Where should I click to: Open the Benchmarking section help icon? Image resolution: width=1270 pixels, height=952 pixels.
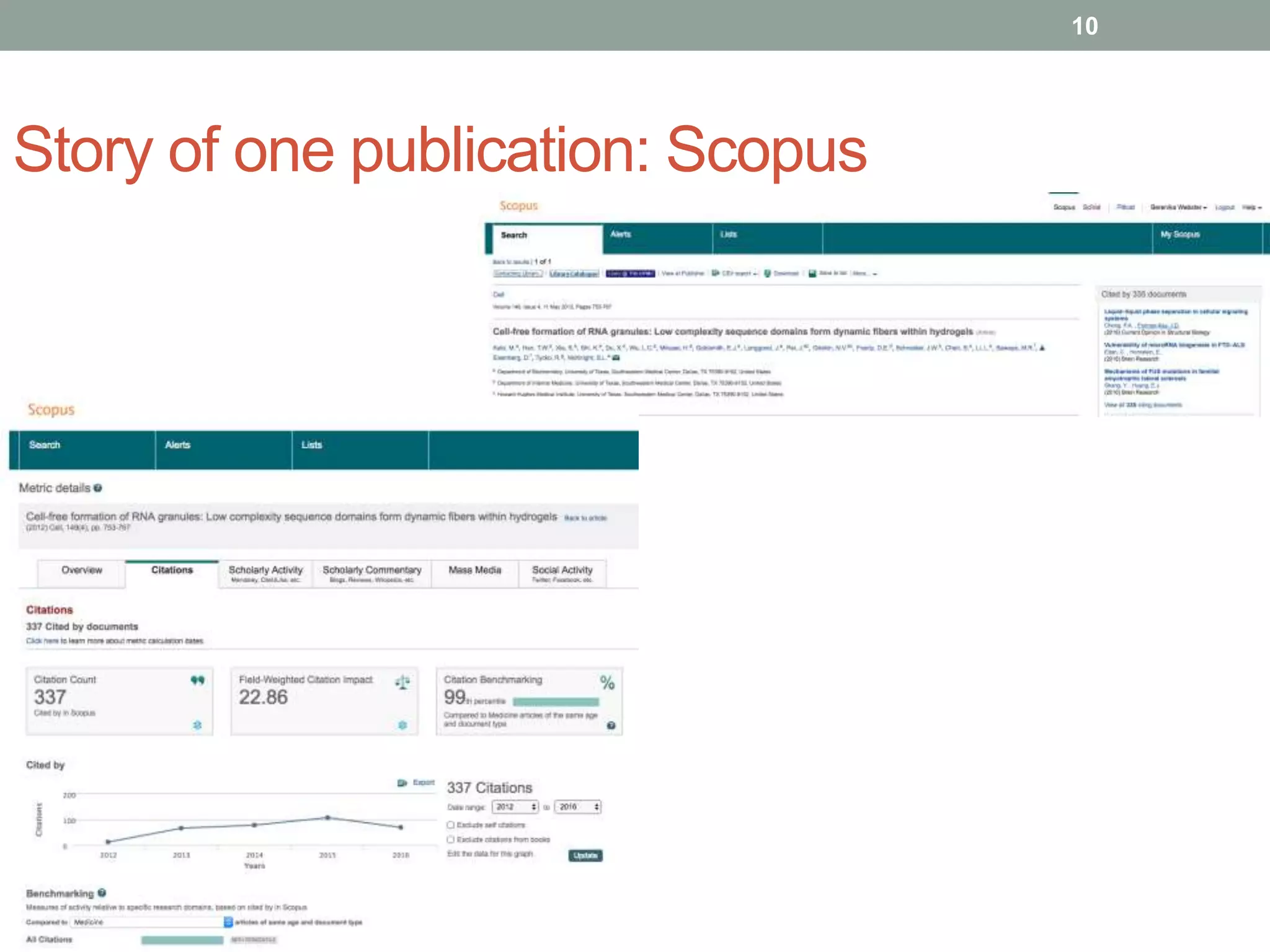coord(102,893)
